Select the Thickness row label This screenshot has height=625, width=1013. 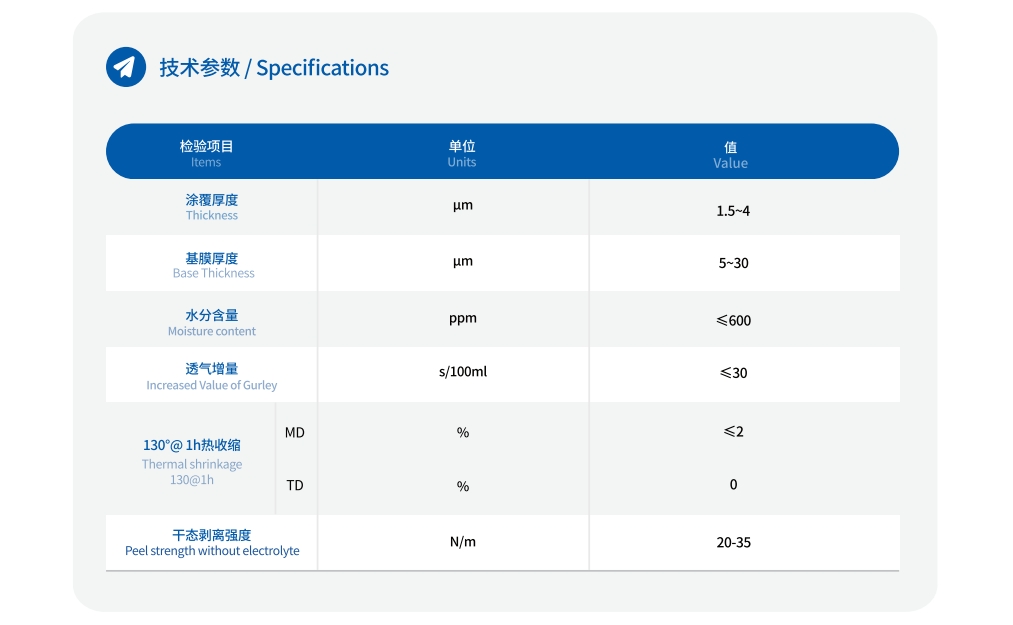tap(212, 207)
